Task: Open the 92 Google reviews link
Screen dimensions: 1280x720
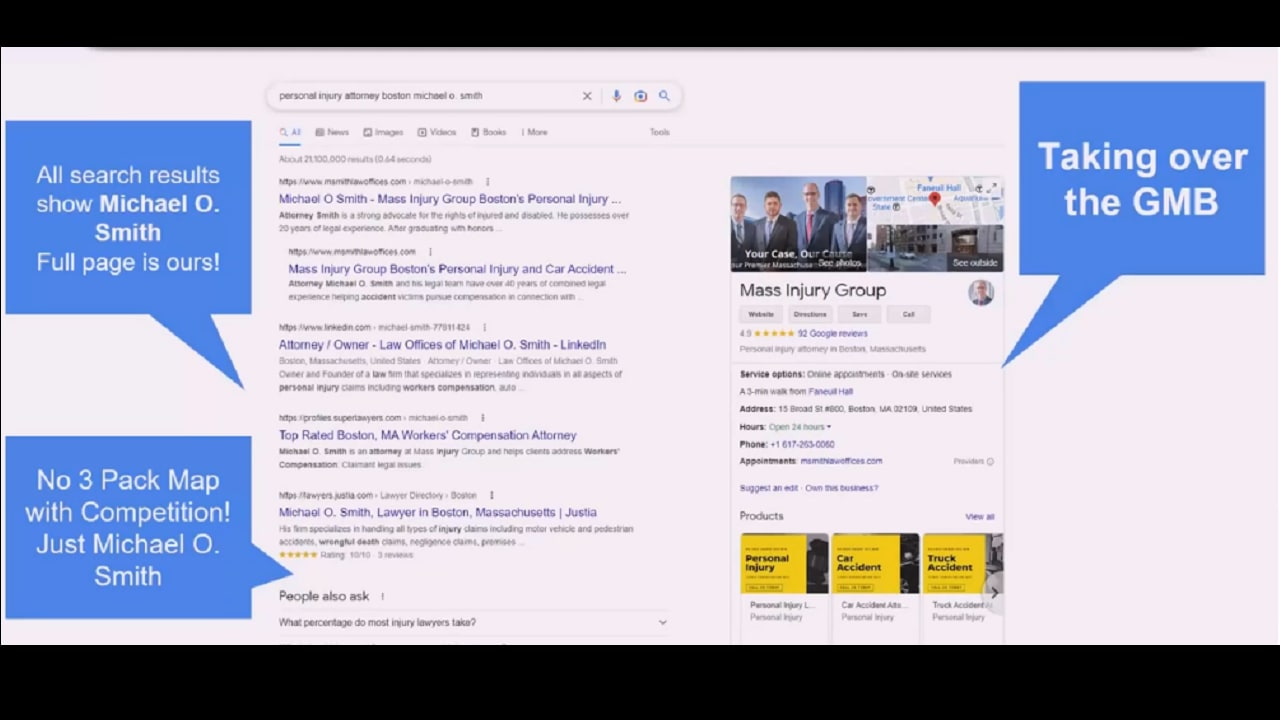Action: coord(833,333)
